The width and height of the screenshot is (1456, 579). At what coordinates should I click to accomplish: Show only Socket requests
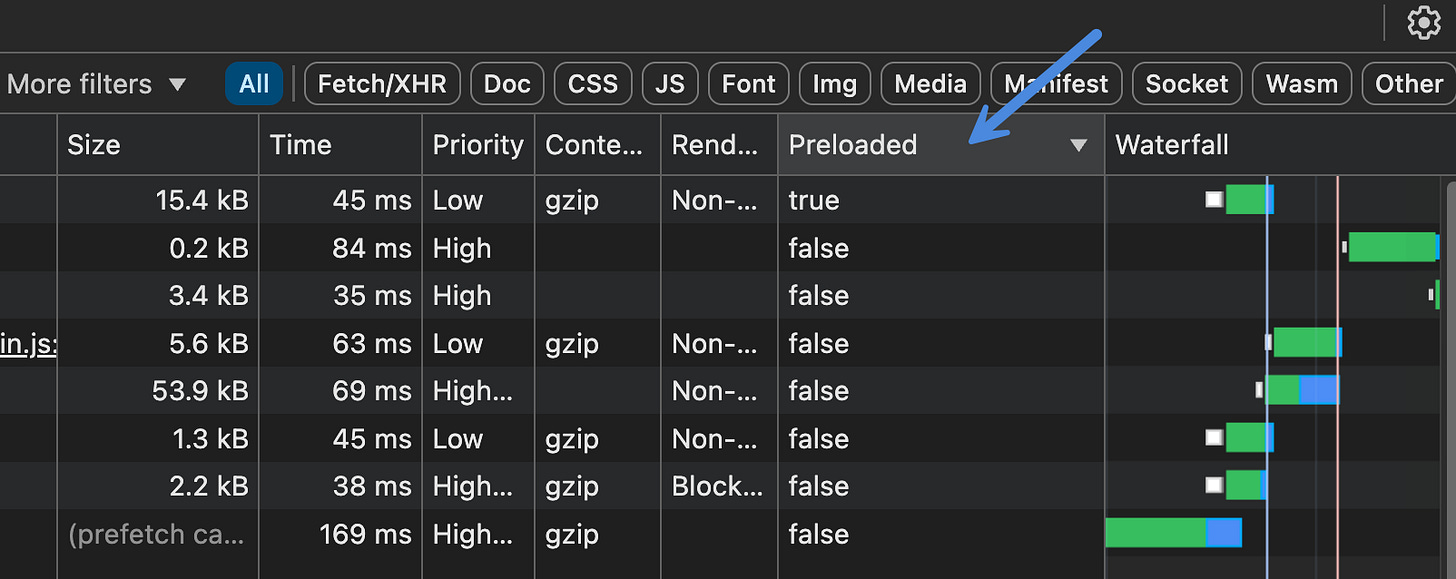coord(1187,84)
